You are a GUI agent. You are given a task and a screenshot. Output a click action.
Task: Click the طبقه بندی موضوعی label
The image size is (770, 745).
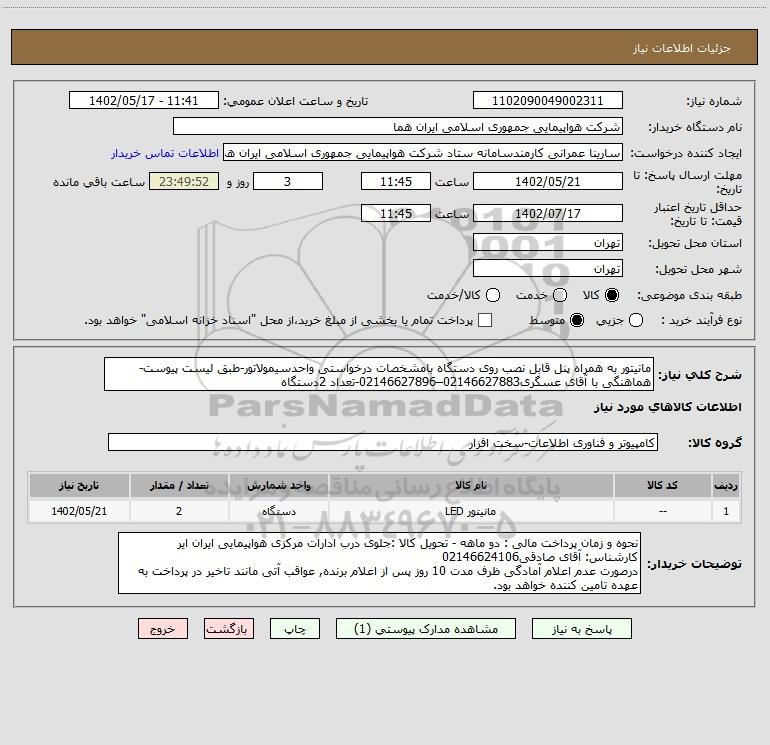point(689,296)
